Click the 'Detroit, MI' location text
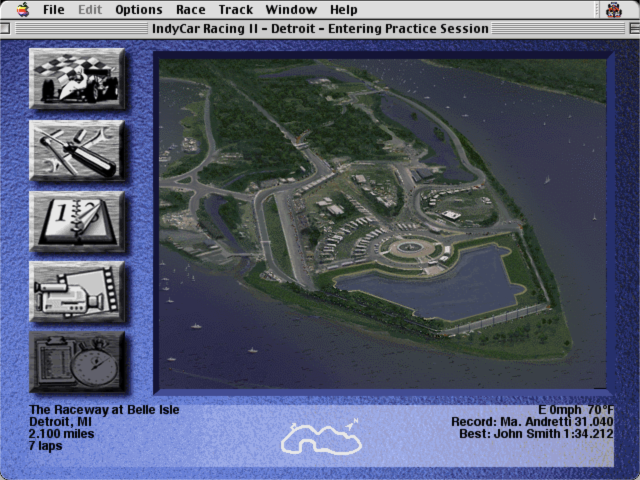This screenshot has height=480, width=640. [x=60, y=422]
